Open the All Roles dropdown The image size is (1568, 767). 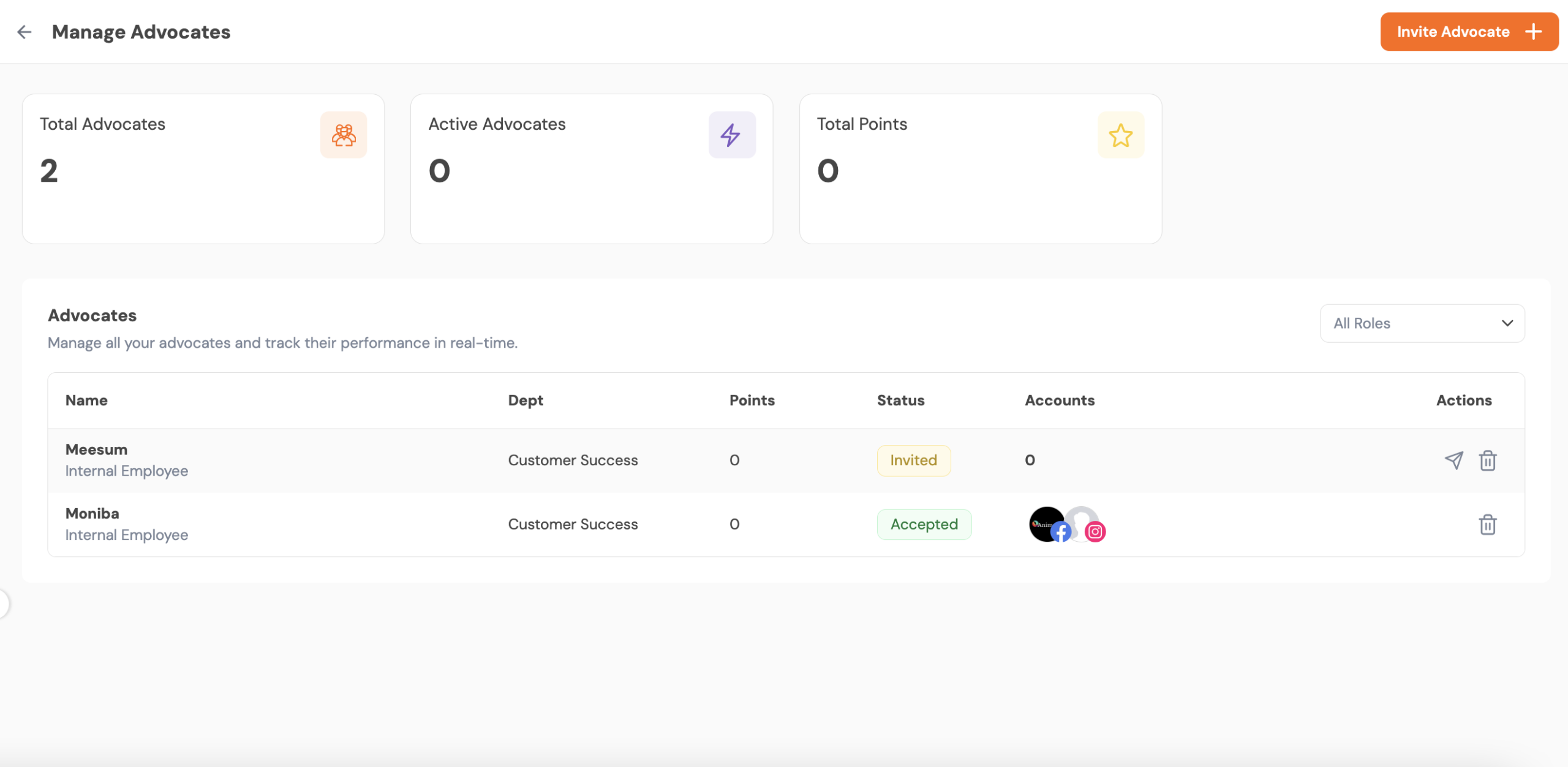[1422, 323]
